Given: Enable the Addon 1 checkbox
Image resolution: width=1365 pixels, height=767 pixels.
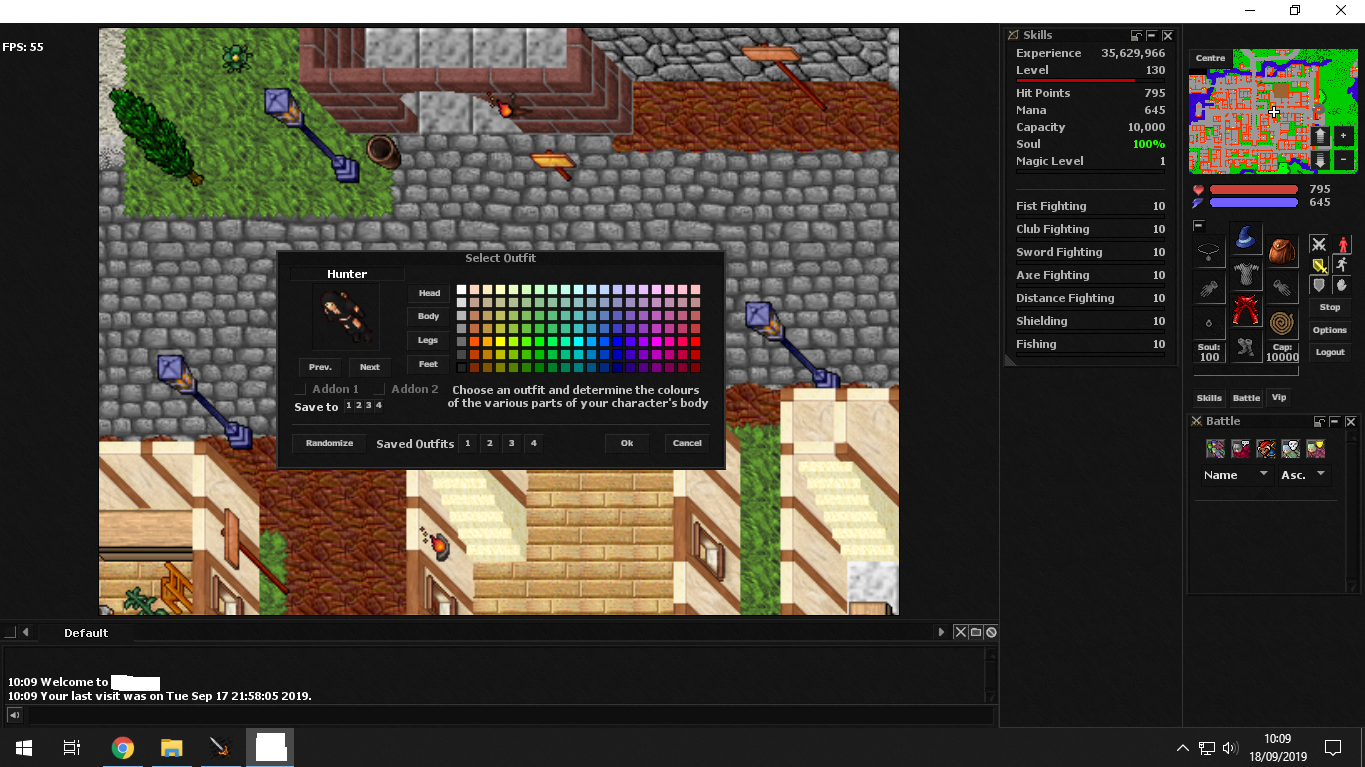Looking at the screenshot, I should pos(301,389).
